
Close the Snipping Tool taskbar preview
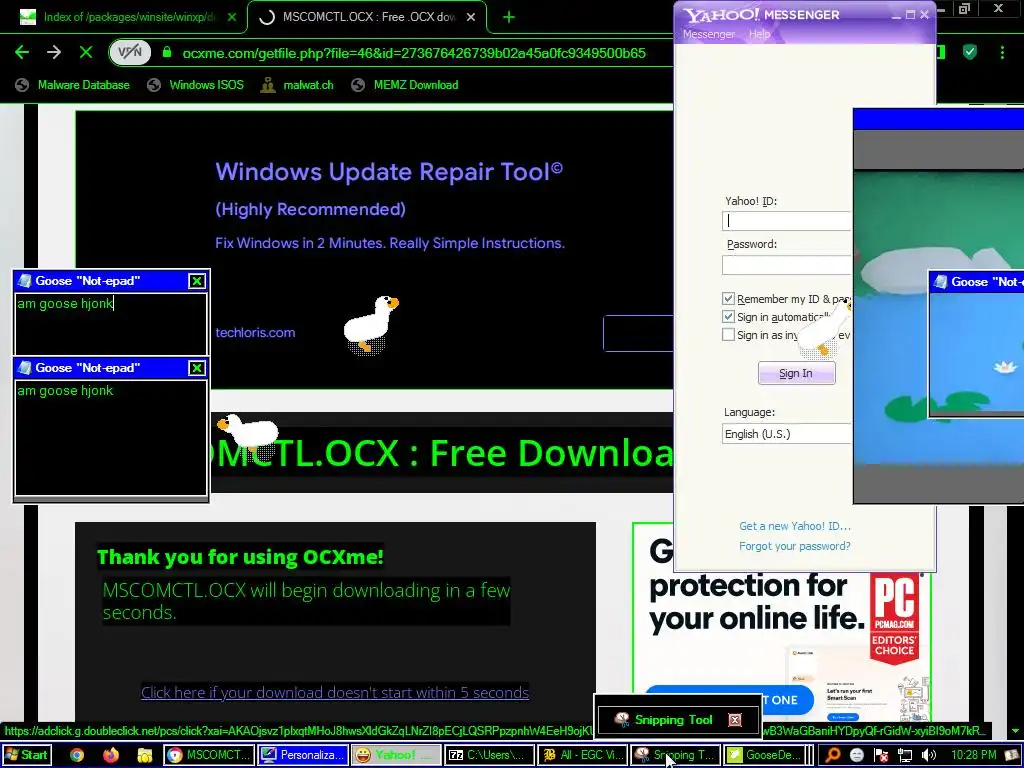[x=735, y=720]
